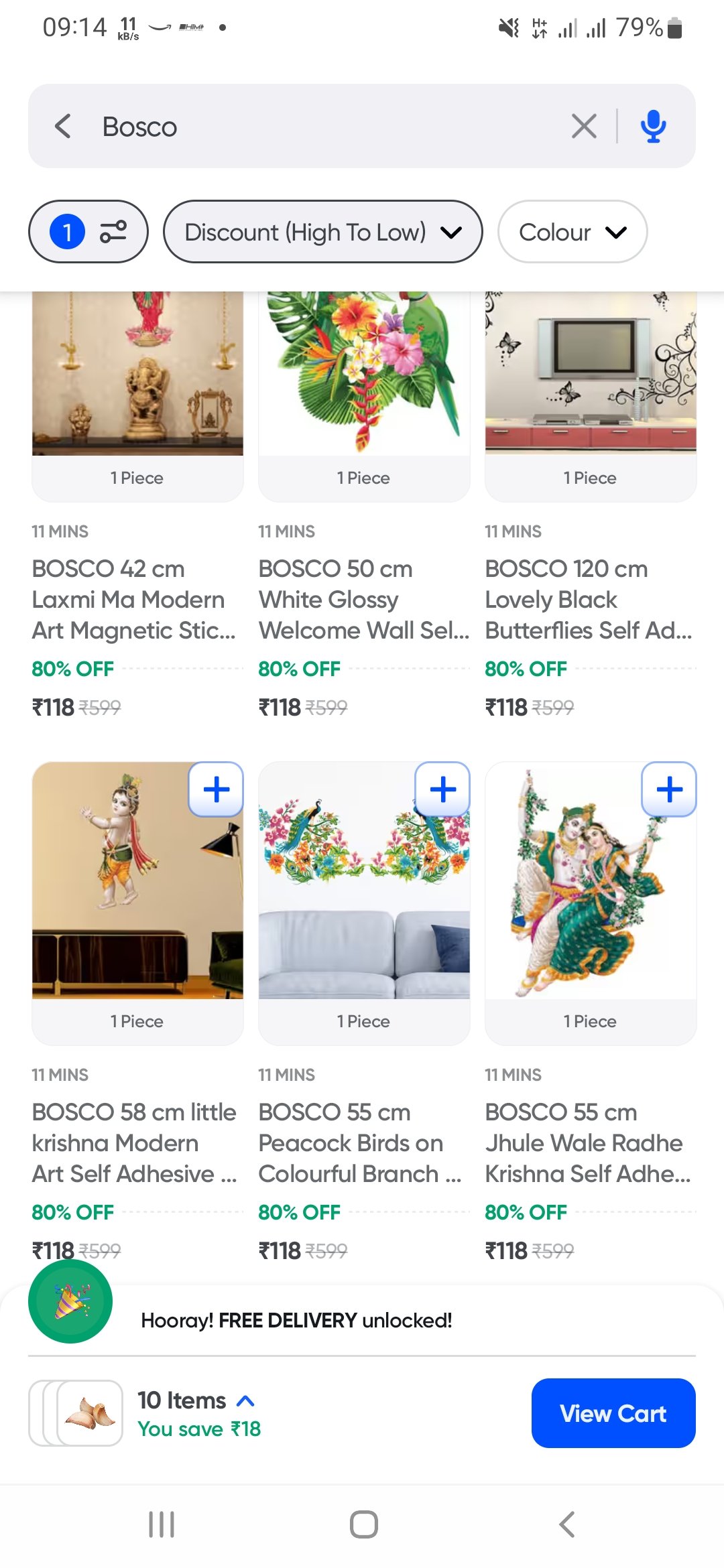Open the filters button showing 1 applied
This screenshot has width=724, height=1568.
[88, 232]
